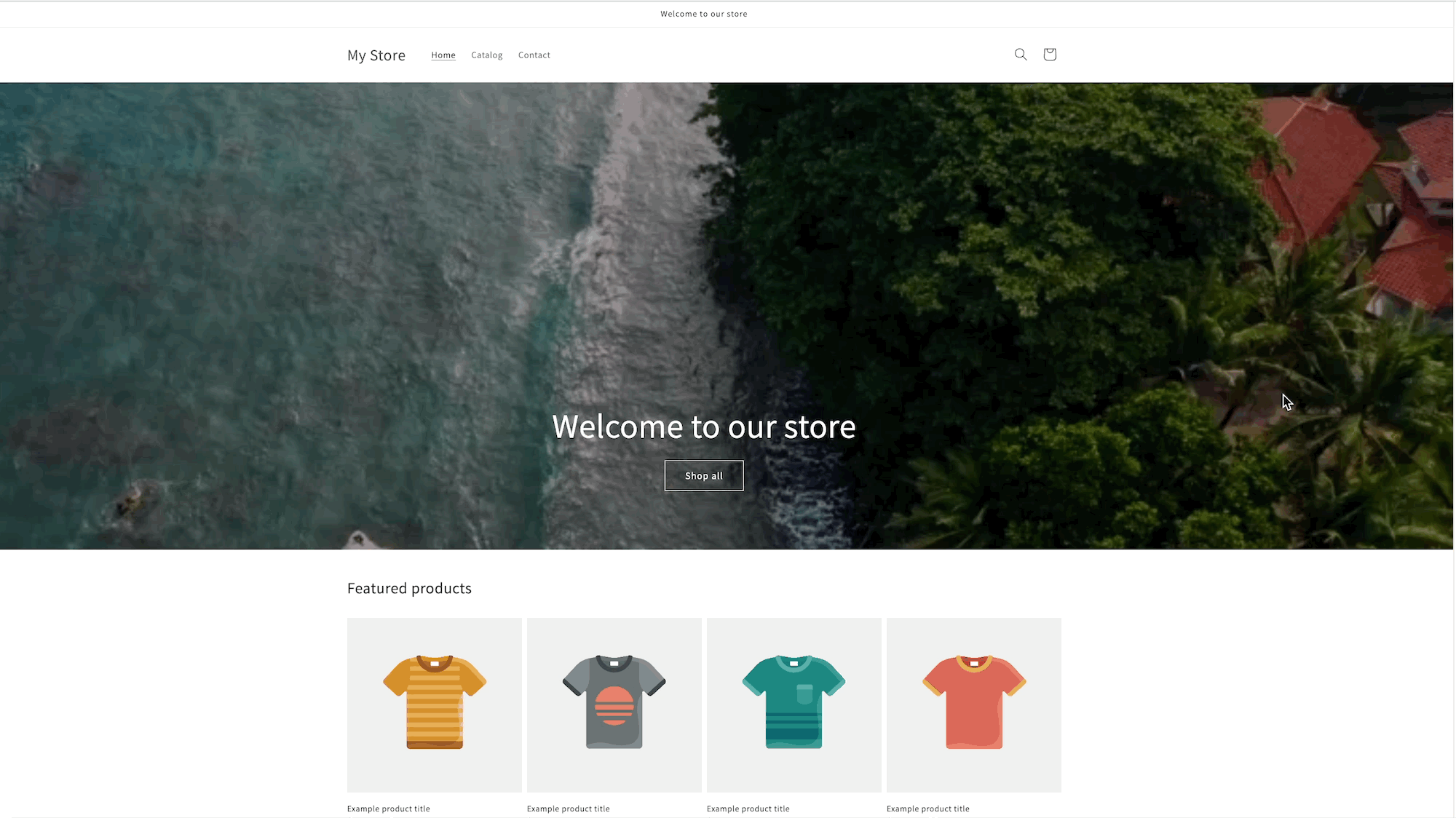Open the search magnifier icon

pyautogui.click(x=1021, y=55)
